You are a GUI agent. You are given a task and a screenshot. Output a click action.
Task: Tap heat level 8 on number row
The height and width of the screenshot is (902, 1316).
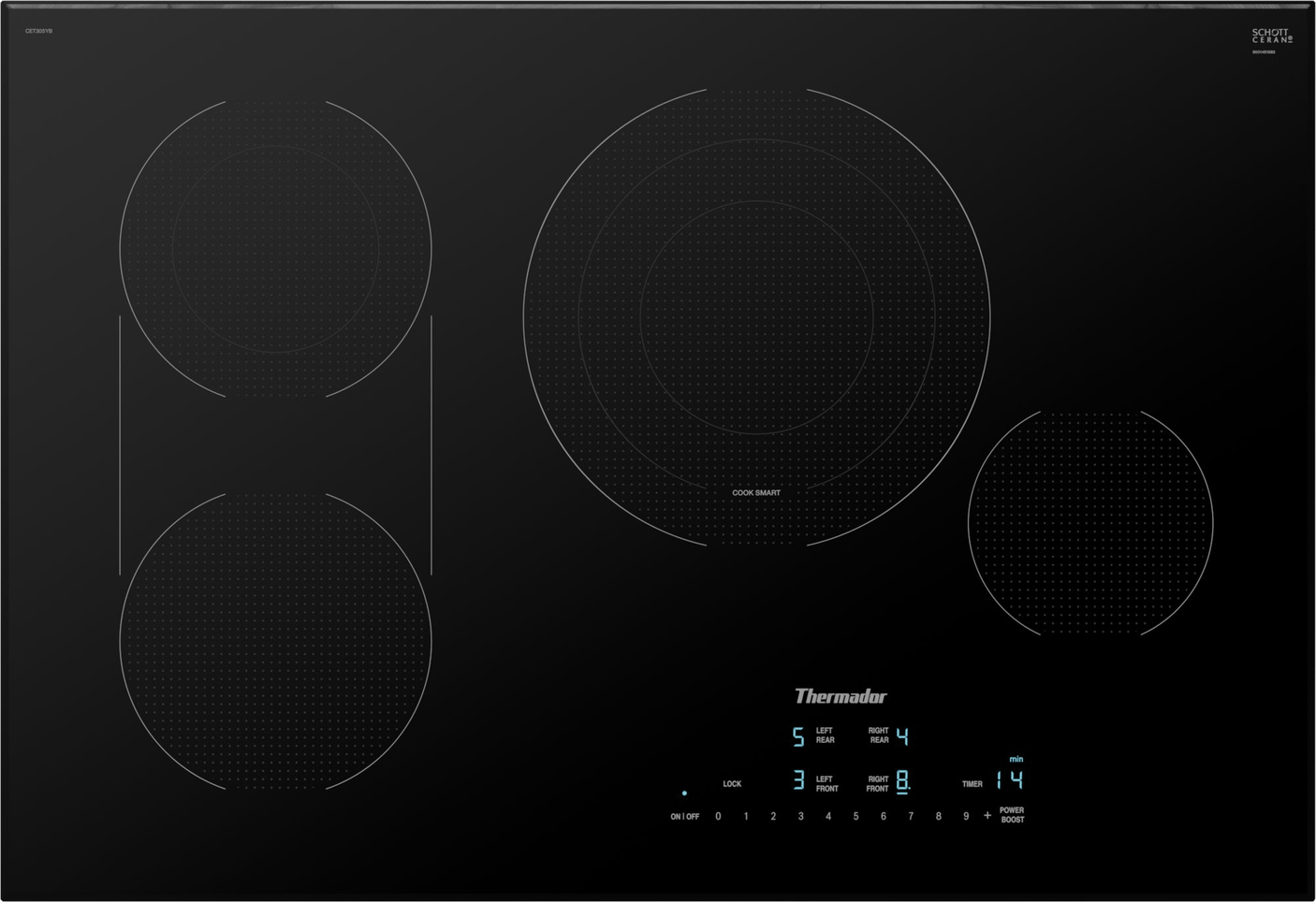click(x=939, y=817)
